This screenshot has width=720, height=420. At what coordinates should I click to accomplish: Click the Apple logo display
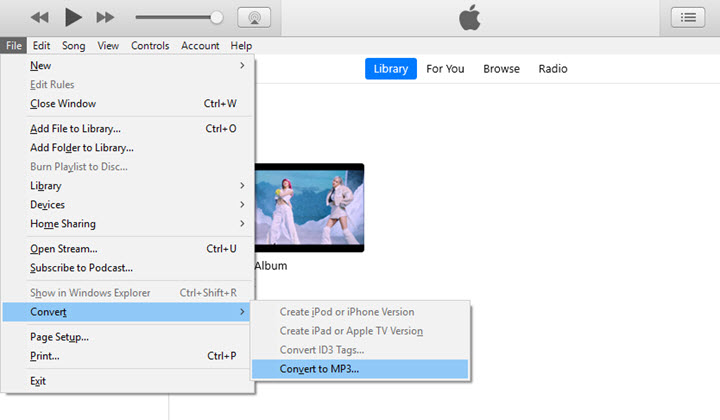[x=470, y=18]
